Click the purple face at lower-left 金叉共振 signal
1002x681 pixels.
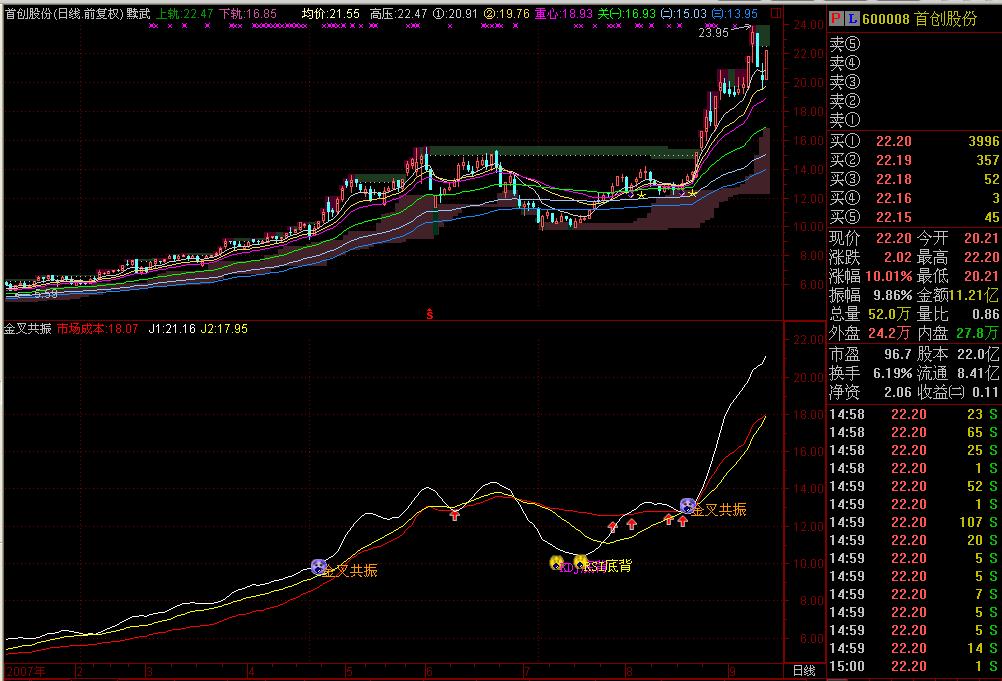318,566
